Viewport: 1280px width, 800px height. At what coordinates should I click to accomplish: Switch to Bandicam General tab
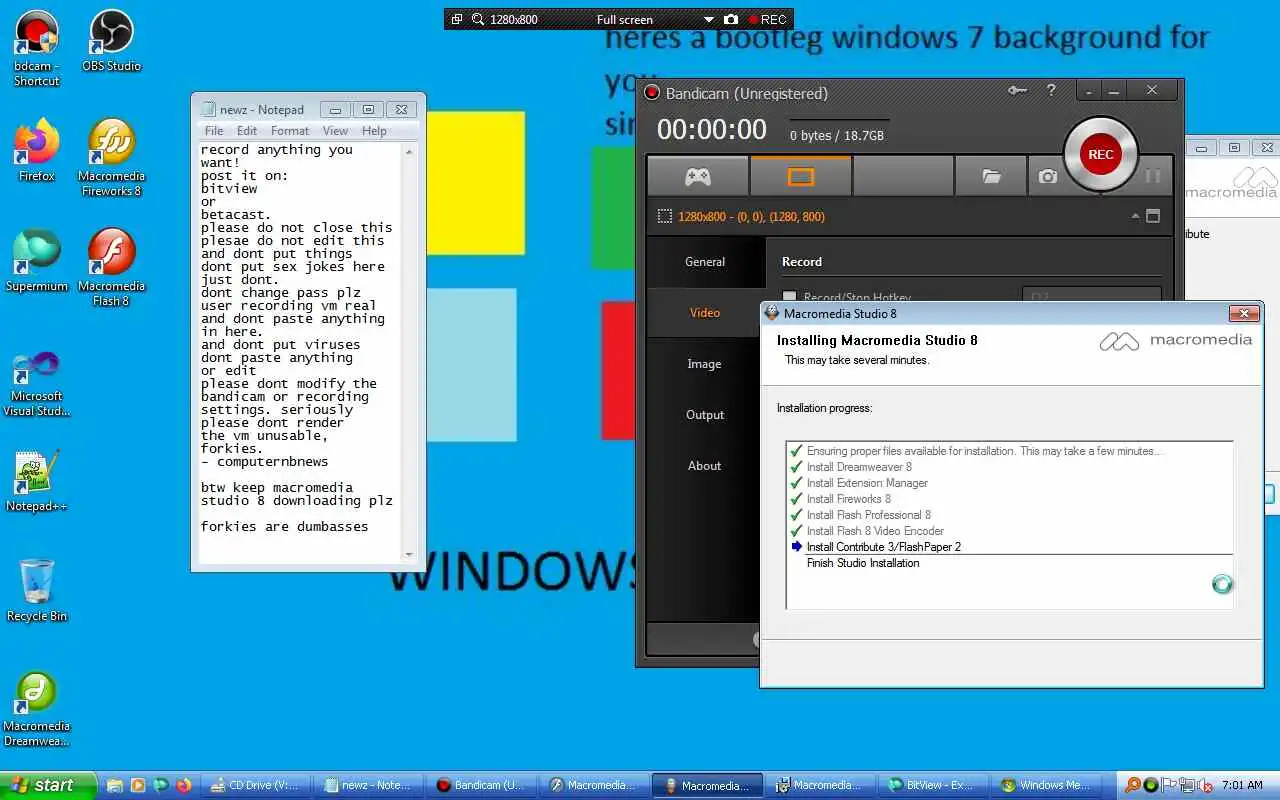click(705, 262)
